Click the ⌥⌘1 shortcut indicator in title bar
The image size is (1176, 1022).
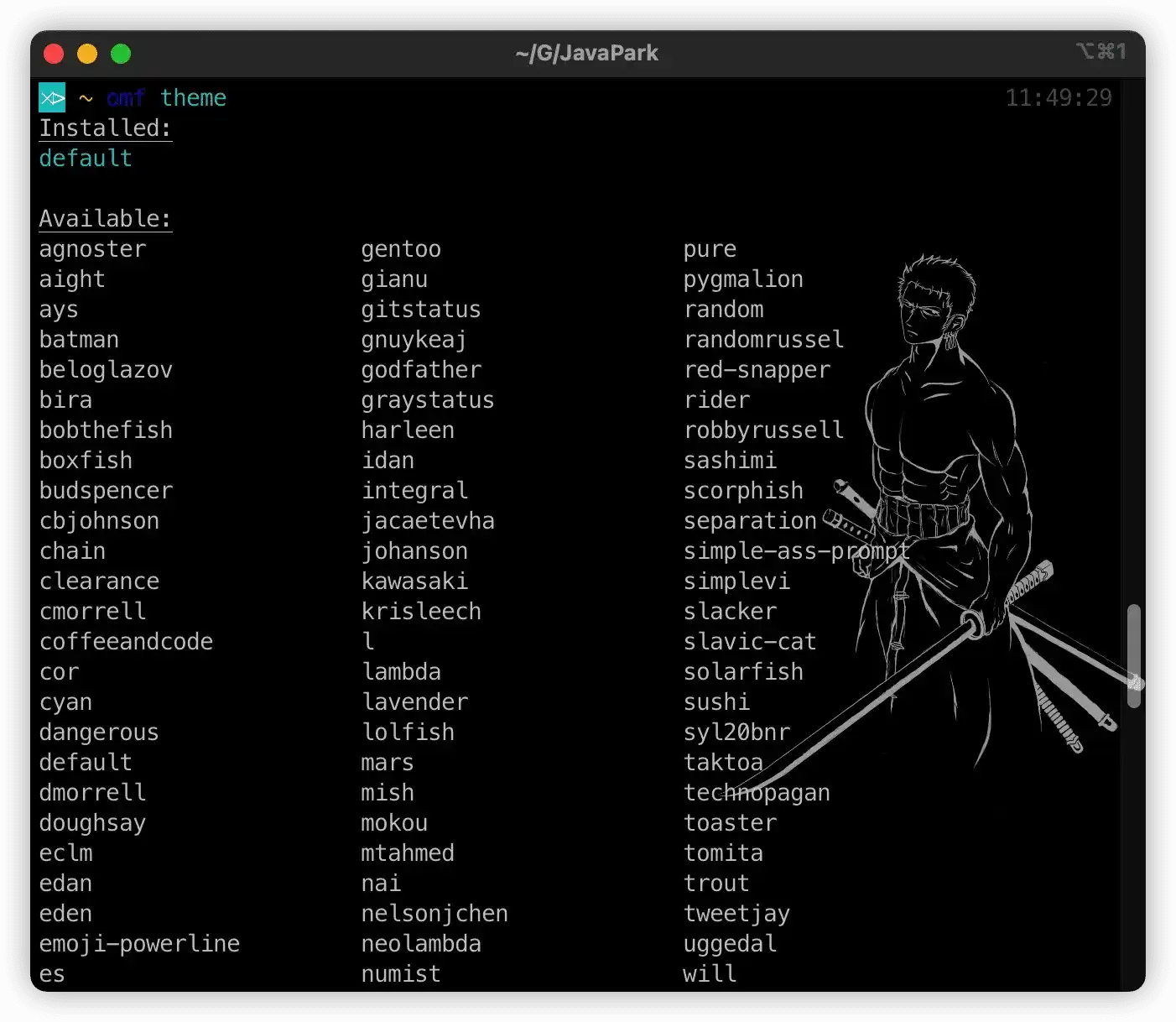1101,52
